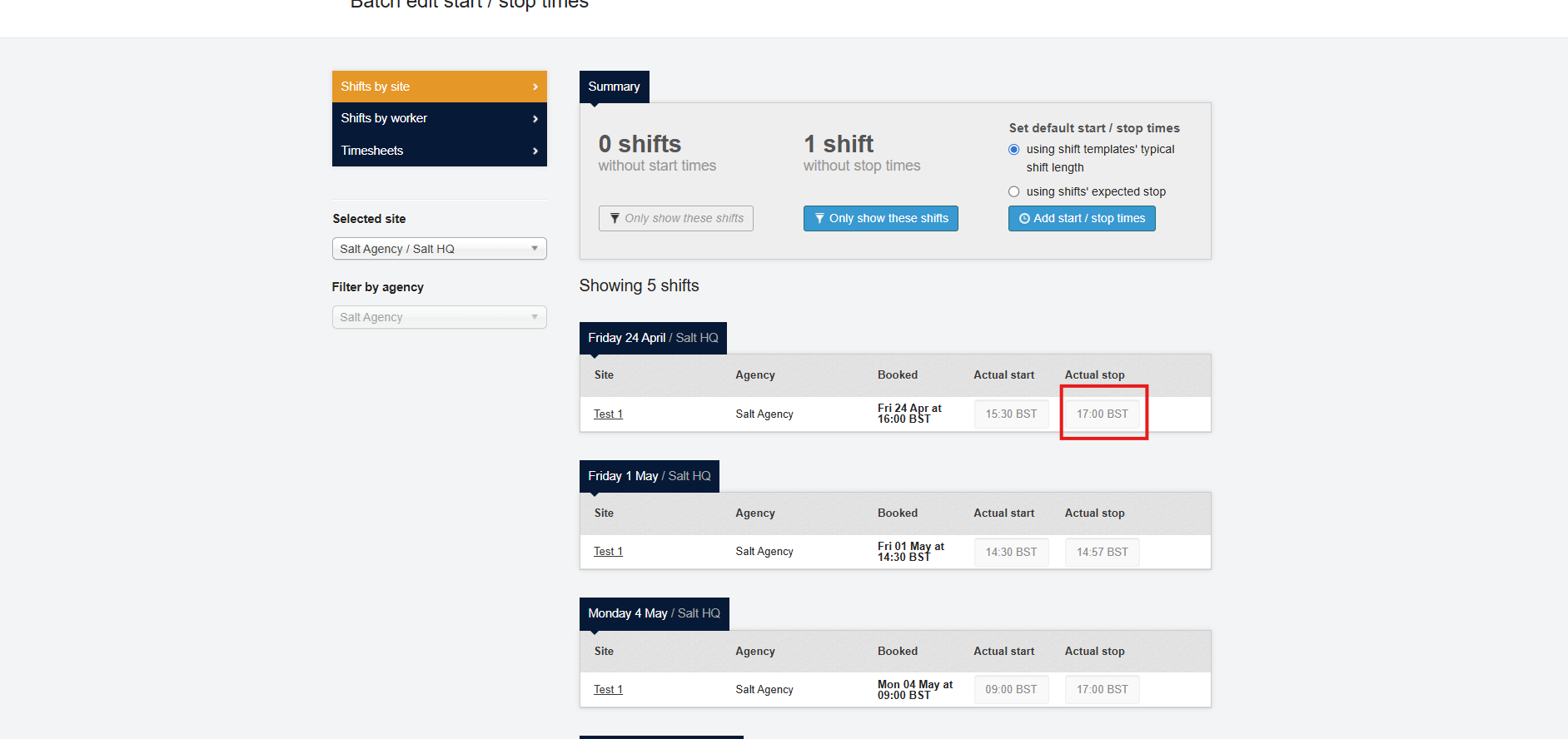
Task: Click actual stop field for Monday 4 May
Action: point(1102,690)
